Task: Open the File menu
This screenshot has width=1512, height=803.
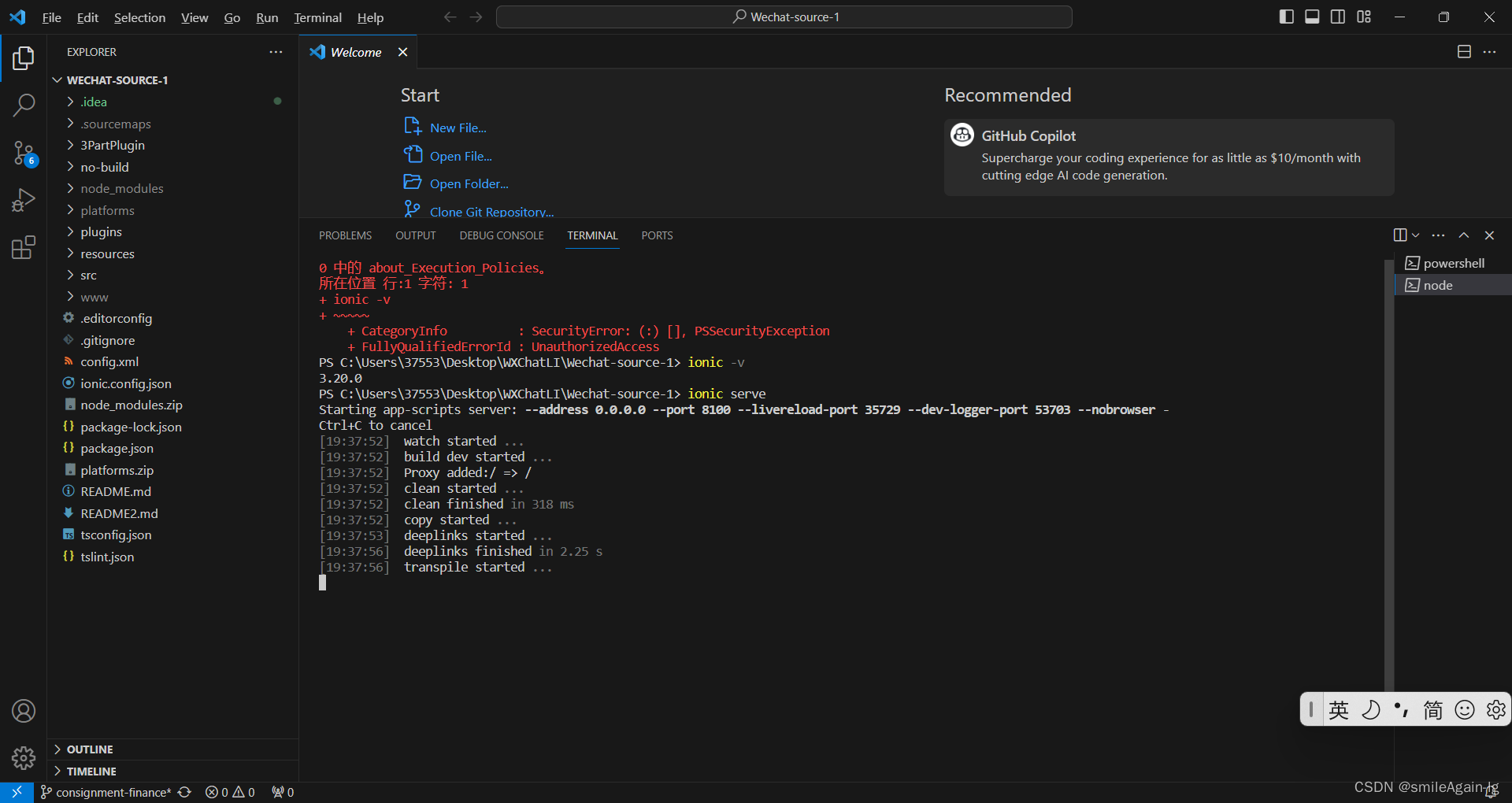Action: pos(51,17)
